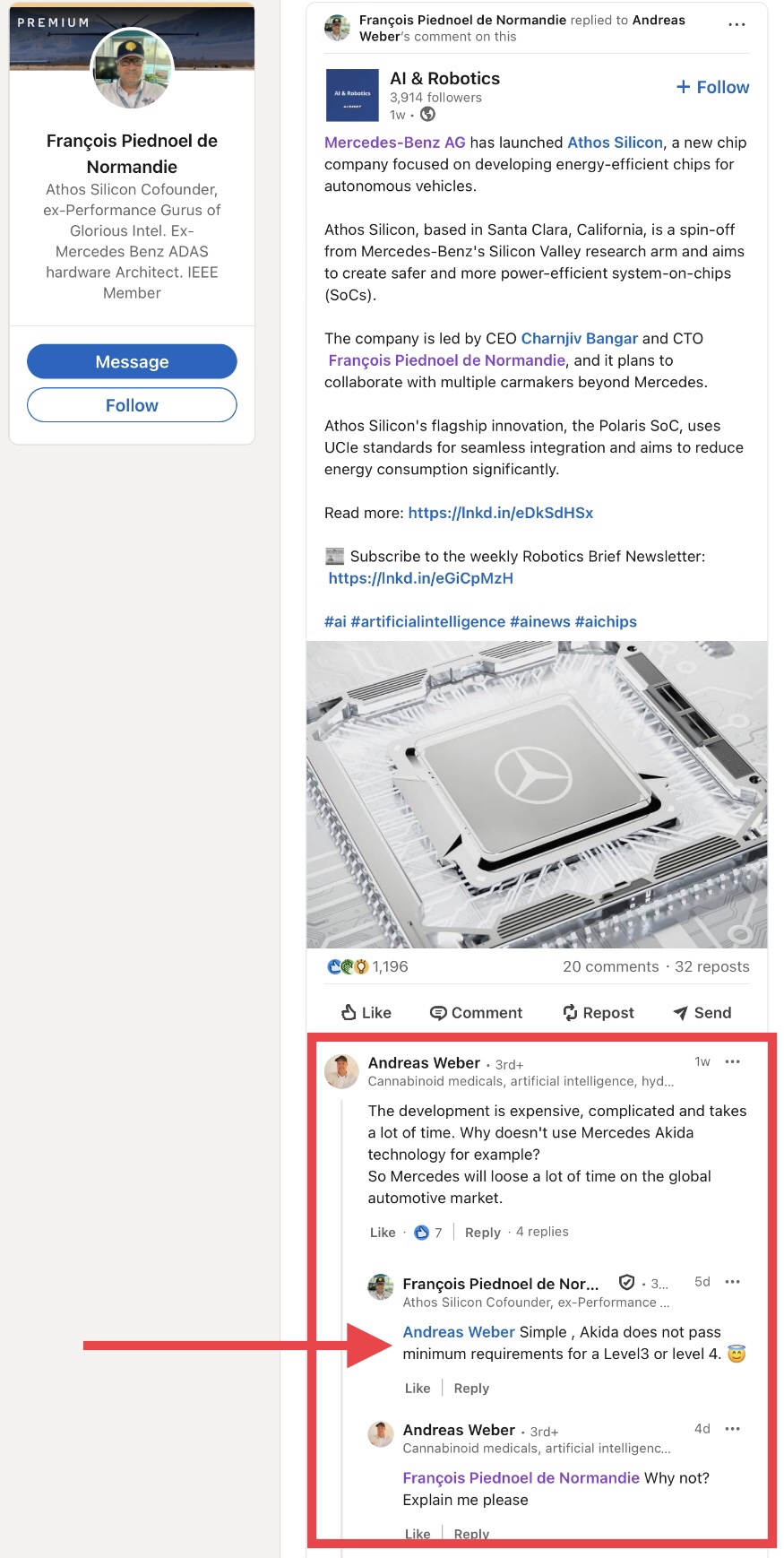The width and height of the screenshot is (784, 1558).
Task: Follow the AI & Robotics page
Action: point(713,87)
